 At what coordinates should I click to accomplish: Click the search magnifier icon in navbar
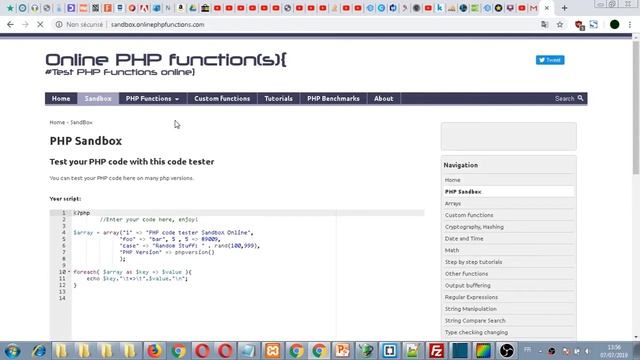[580, 98]
